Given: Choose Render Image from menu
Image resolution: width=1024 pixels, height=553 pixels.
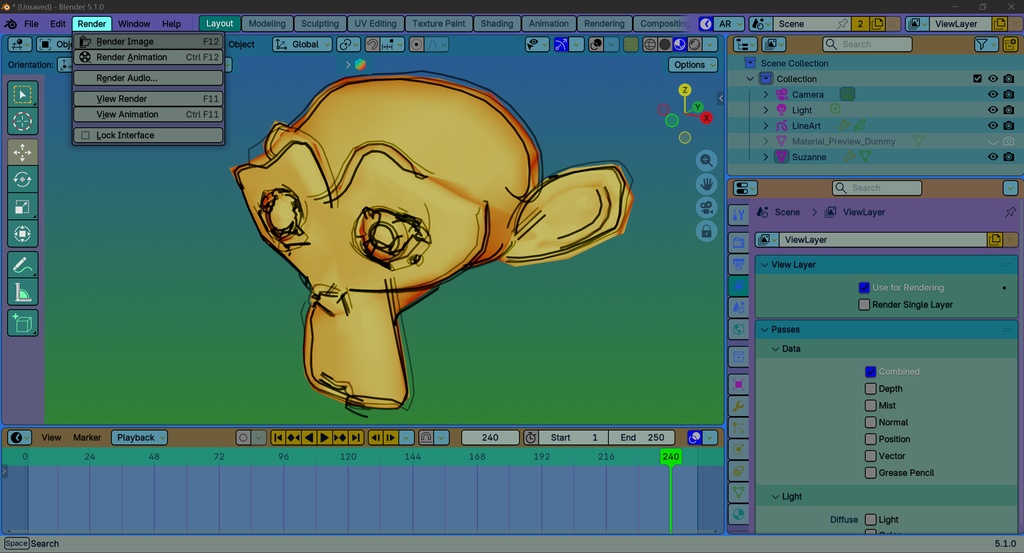Looking at the screenshot, I should tap(148, 41).
